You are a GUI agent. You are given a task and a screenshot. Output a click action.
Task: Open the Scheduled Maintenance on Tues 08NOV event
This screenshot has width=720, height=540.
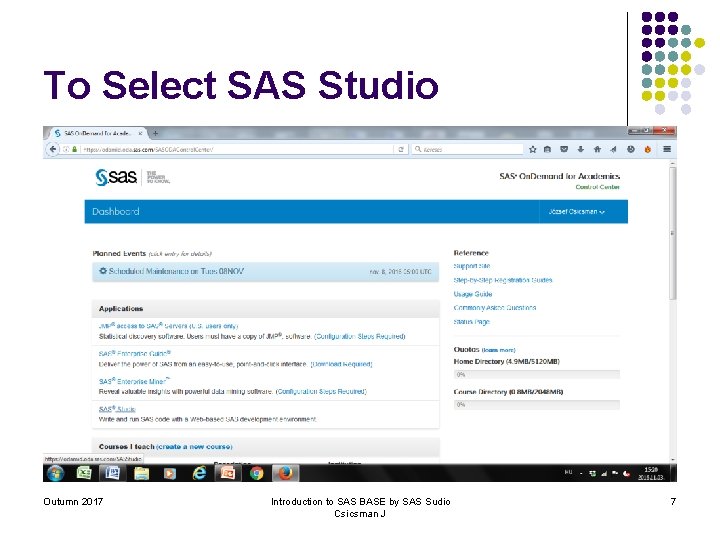(265, 272)
